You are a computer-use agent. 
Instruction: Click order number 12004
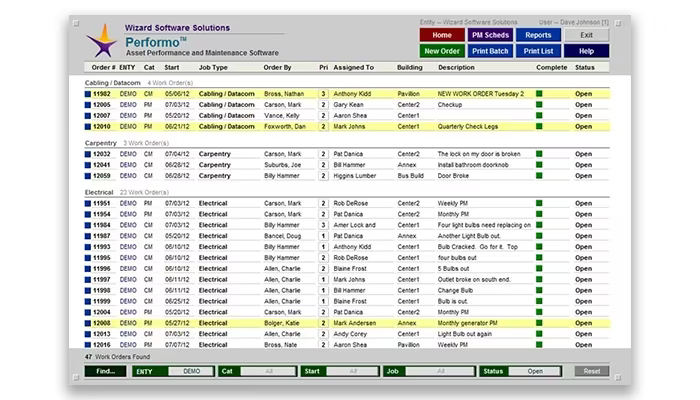click(102, 312)
